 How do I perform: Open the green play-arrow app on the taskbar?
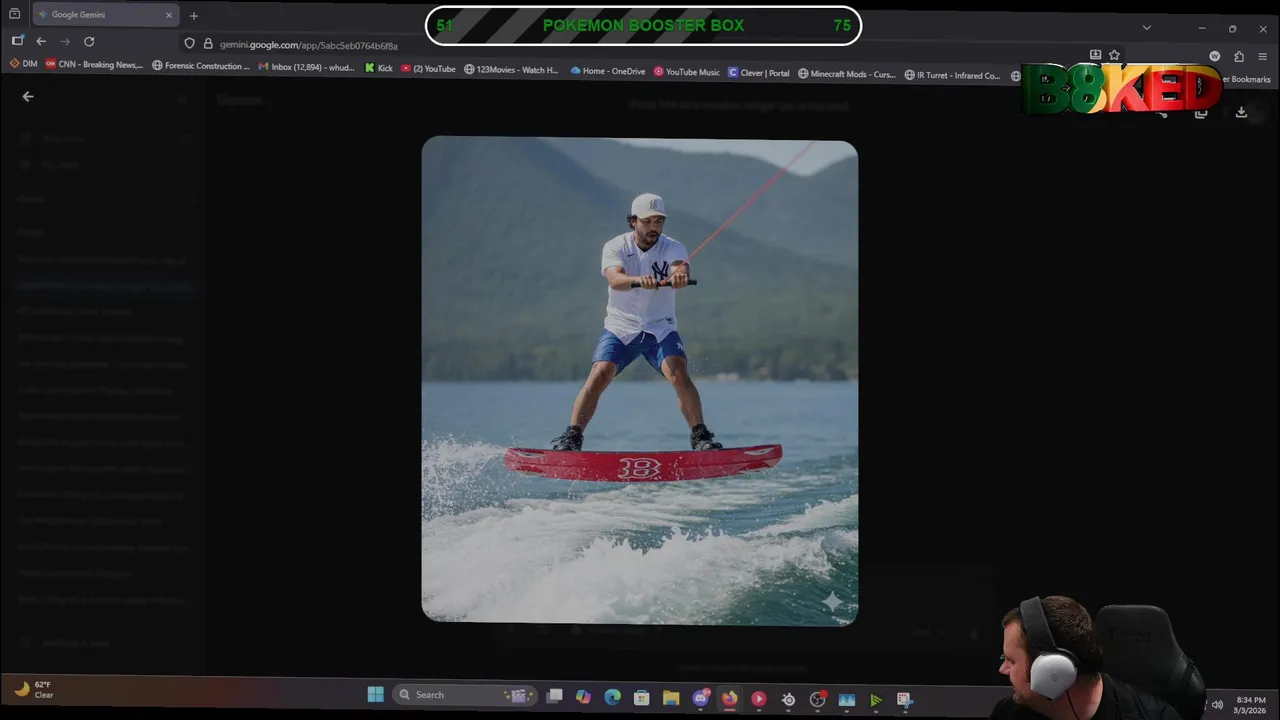click(876, 701)
